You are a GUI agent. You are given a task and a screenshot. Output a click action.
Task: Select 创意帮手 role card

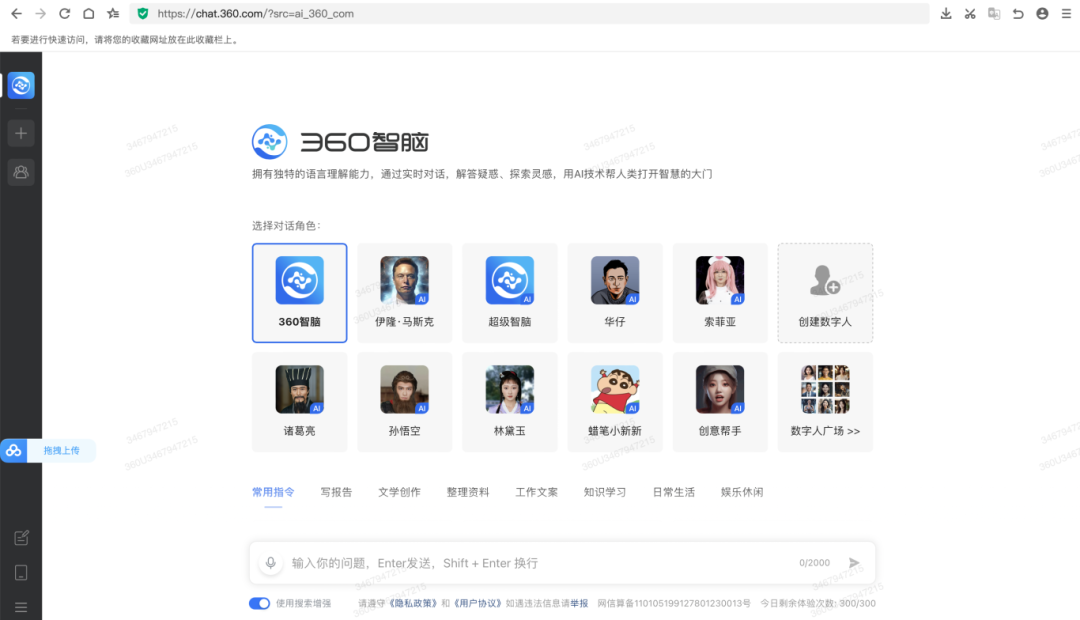point(720,402)
